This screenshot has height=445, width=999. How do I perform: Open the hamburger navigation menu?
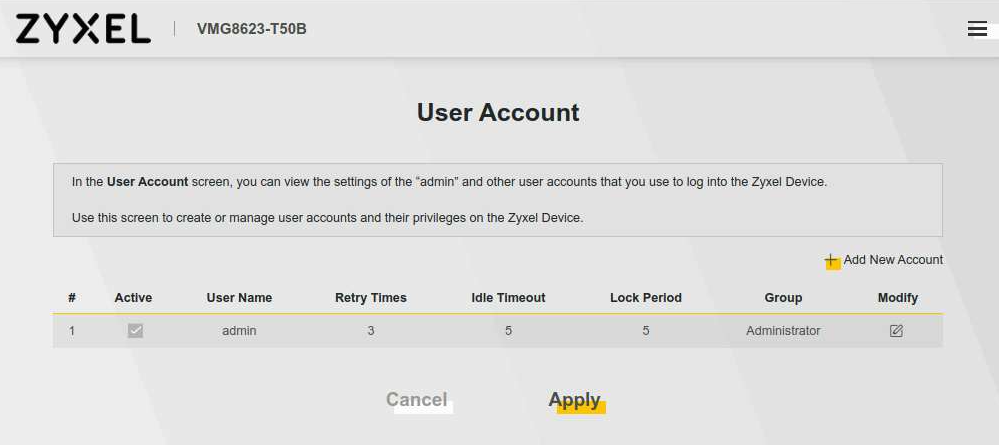pyautogui.click(x=977, y=29)
